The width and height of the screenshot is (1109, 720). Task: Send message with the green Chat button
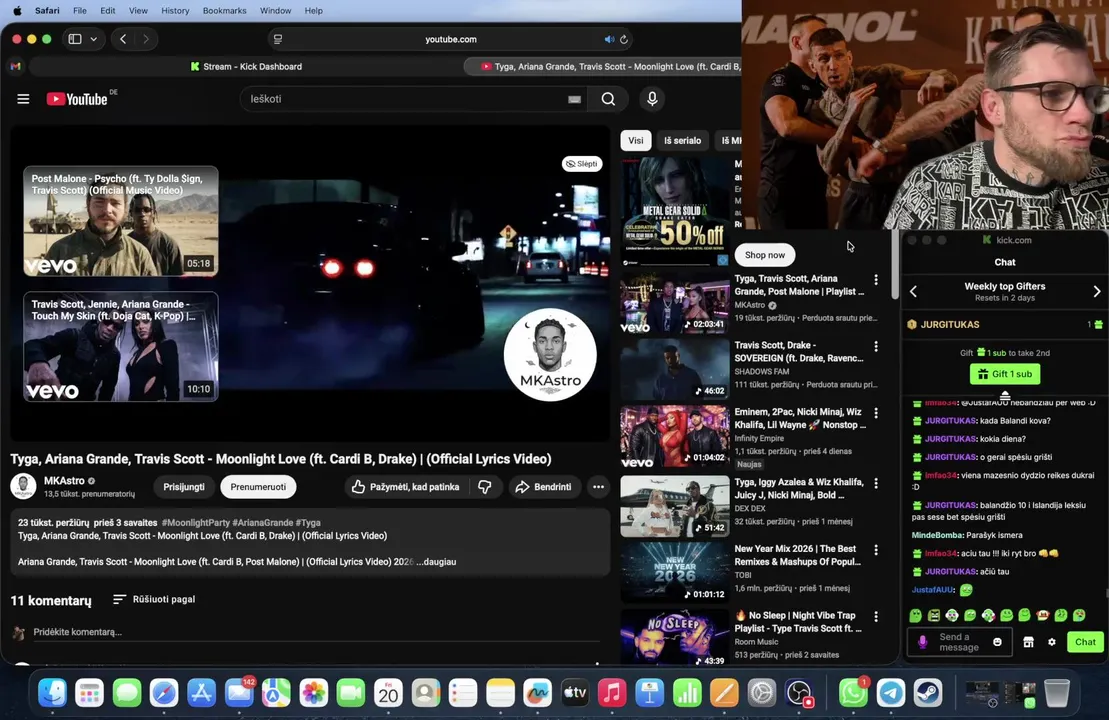click(1085, 642)
